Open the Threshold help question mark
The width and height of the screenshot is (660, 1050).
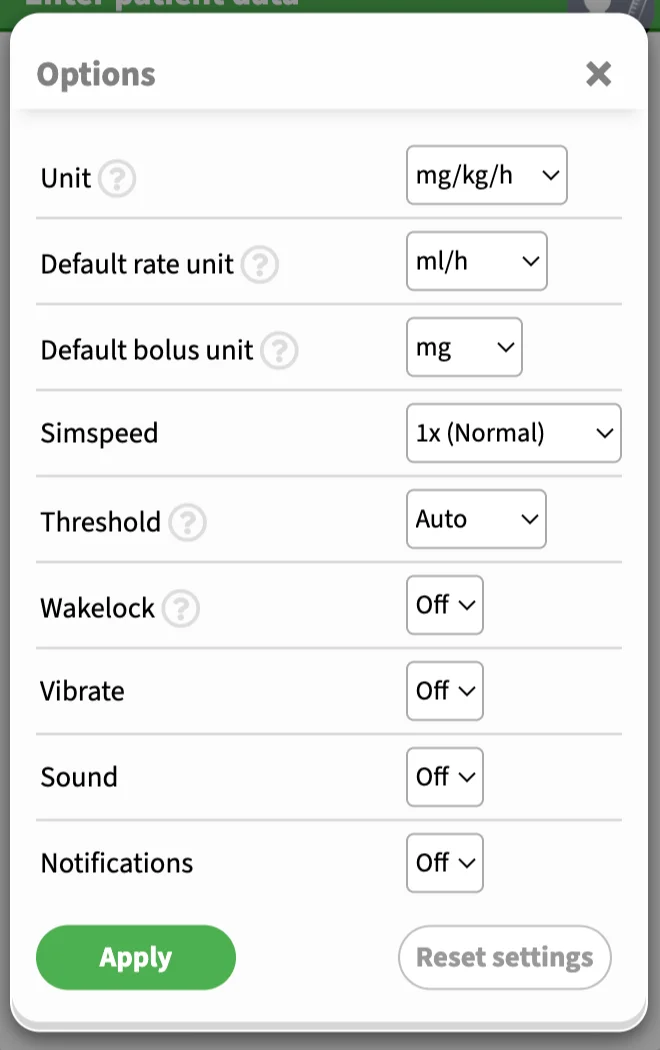click(187, 522)
